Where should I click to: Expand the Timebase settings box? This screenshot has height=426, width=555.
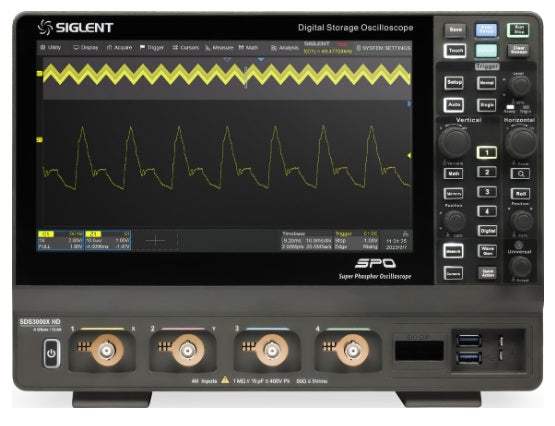307,241
